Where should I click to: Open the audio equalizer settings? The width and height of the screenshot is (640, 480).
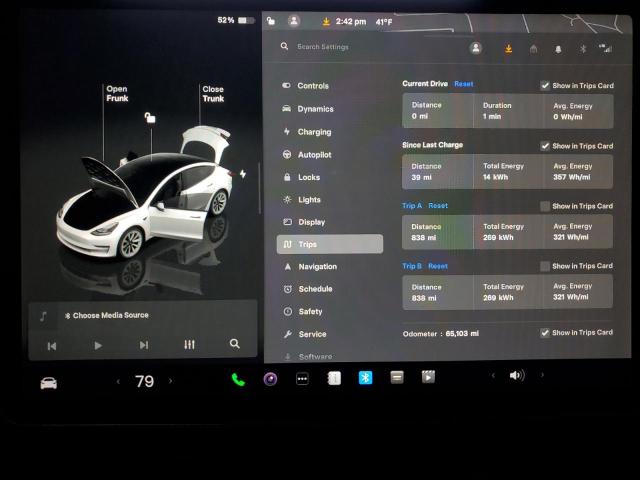click(189, 344)
